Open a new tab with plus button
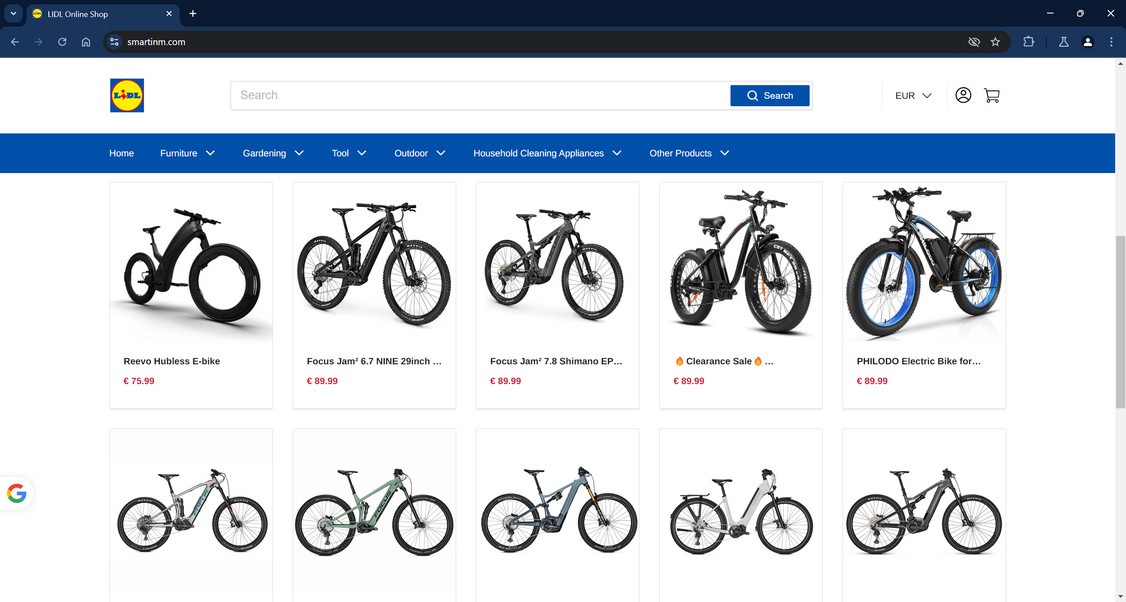Image resolution: width=1126 pixels, height=602 pixels. coord(192,14)
